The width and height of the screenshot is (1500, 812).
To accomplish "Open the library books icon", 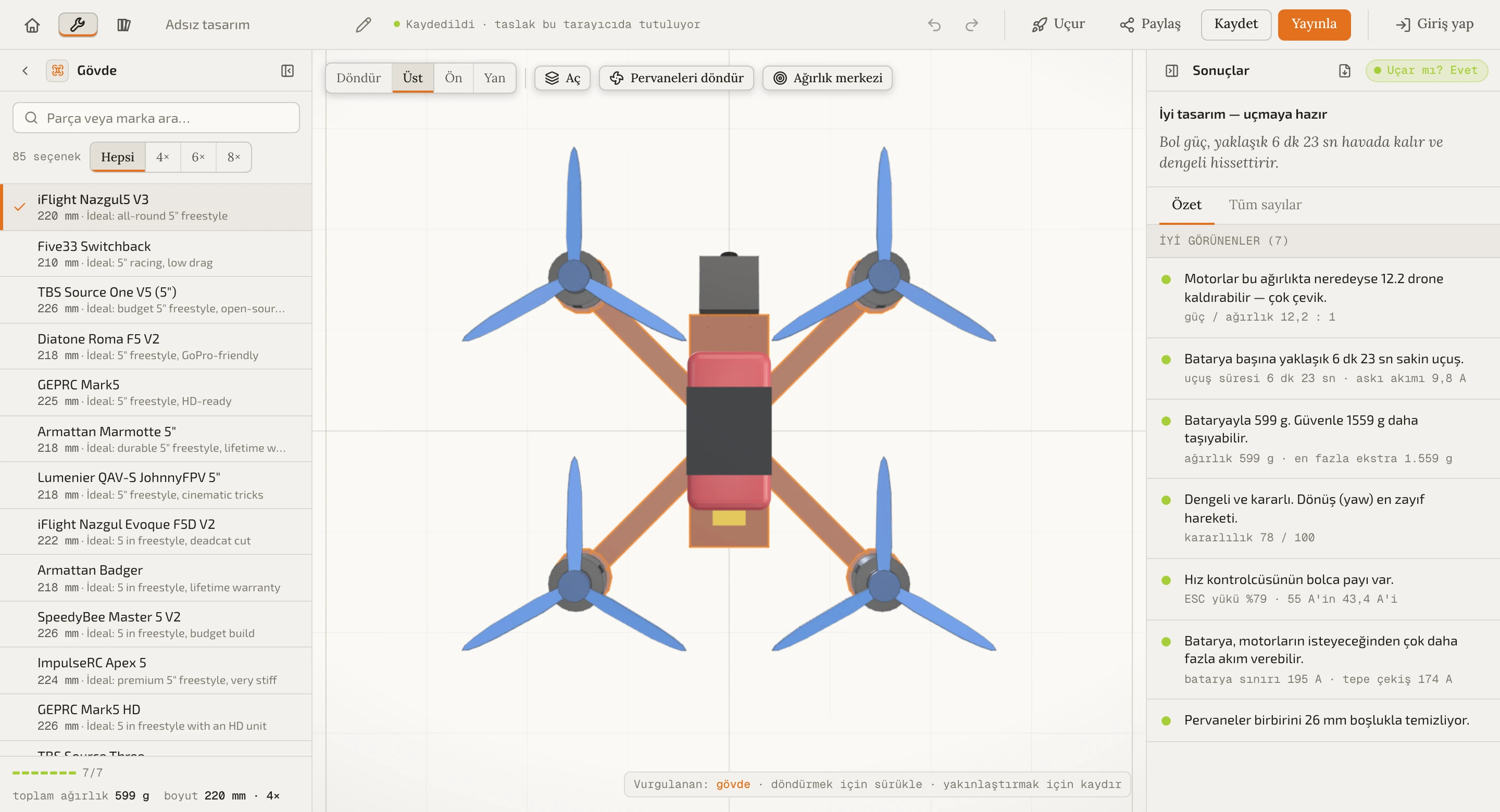I will pos(123,24).
